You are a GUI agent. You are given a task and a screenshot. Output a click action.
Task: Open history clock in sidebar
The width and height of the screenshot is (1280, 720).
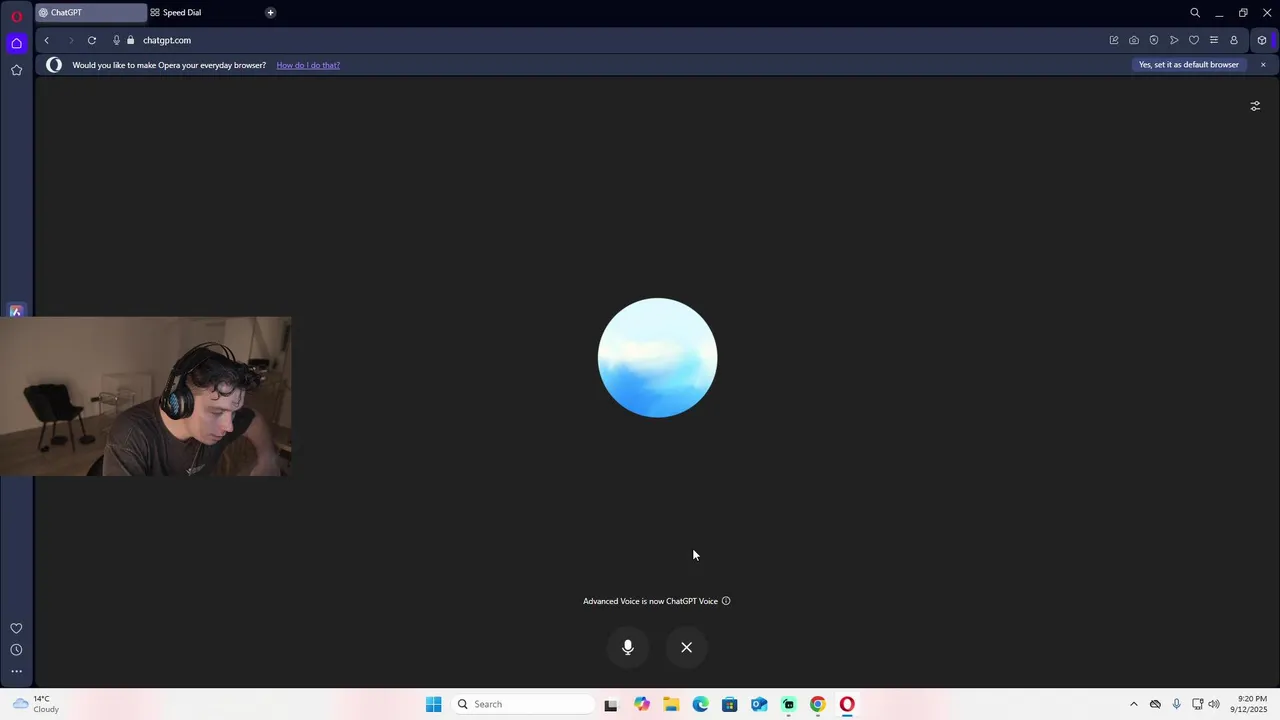point(16,650)
